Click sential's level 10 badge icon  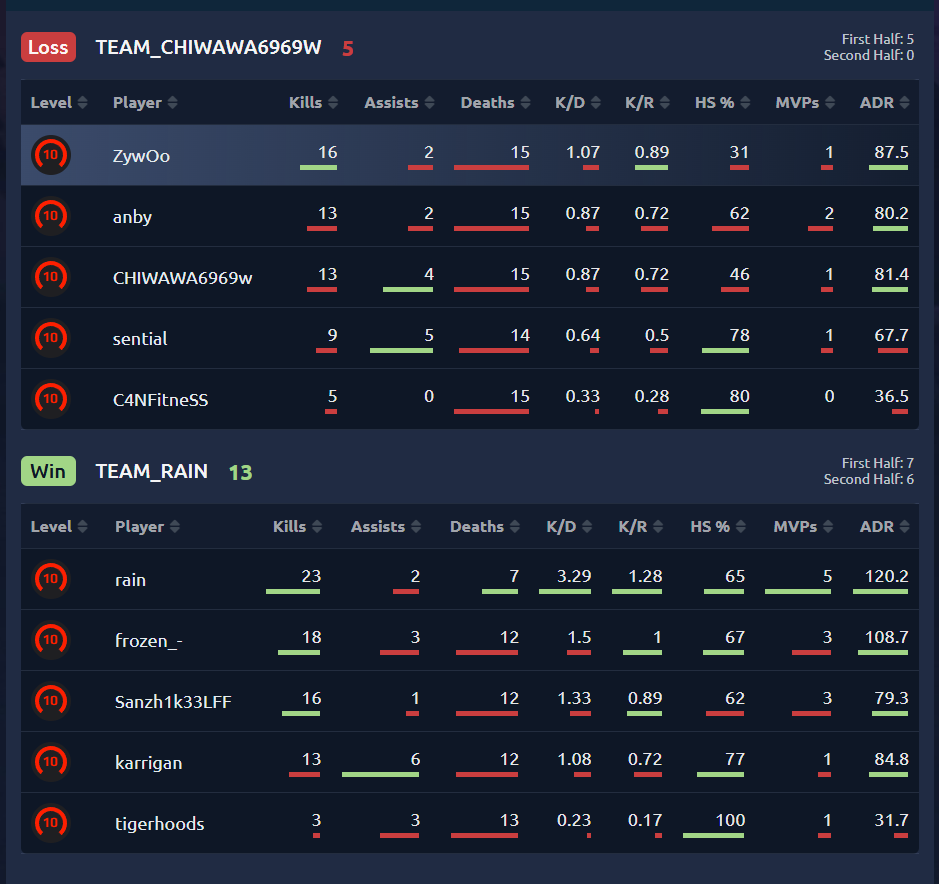(51, 338)
